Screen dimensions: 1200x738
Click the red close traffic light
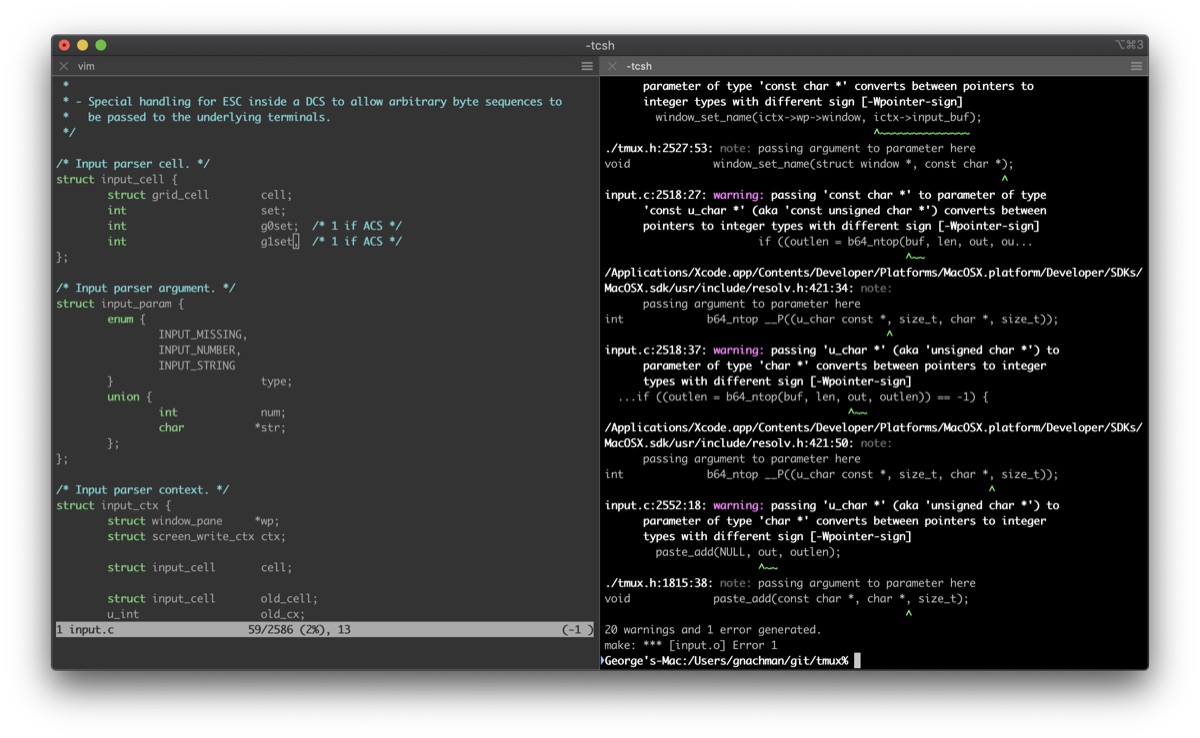click(x=64, y=45)
